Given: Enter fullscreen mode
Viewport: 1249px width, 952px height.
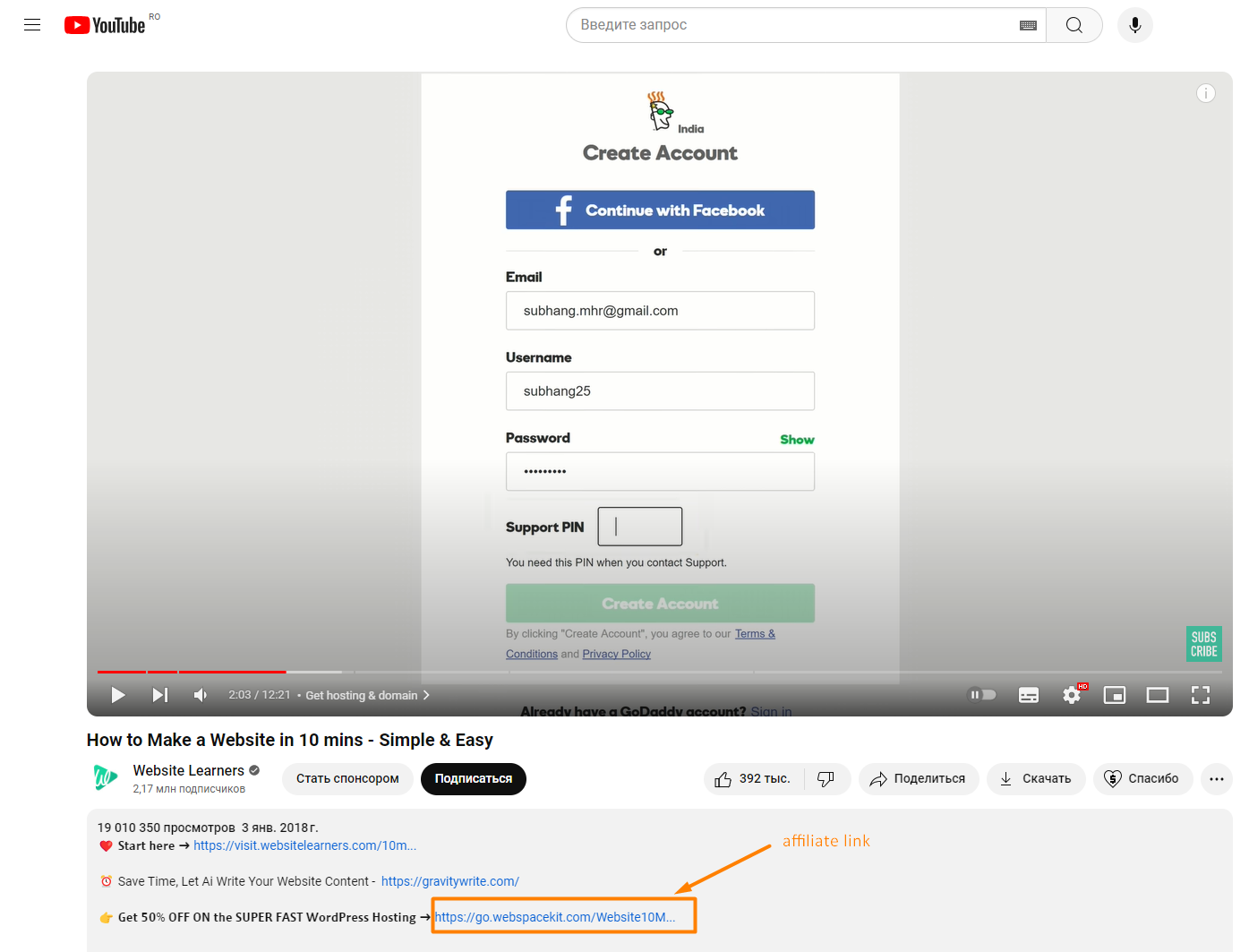Looking at the screenshot, I should tap(1200, 694).
